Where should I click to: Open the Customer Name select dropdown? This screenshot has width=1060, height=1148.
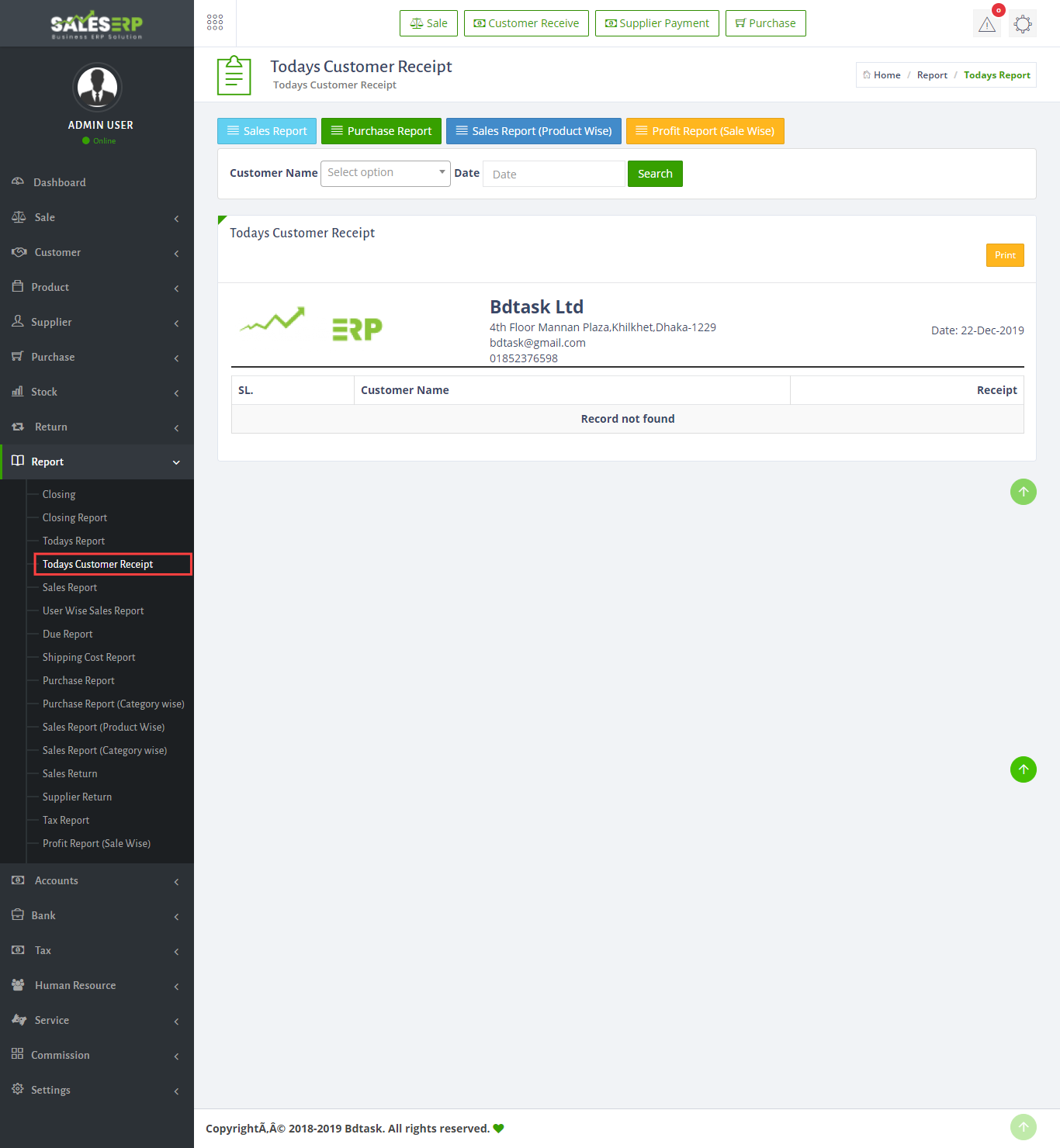(385, 173)
